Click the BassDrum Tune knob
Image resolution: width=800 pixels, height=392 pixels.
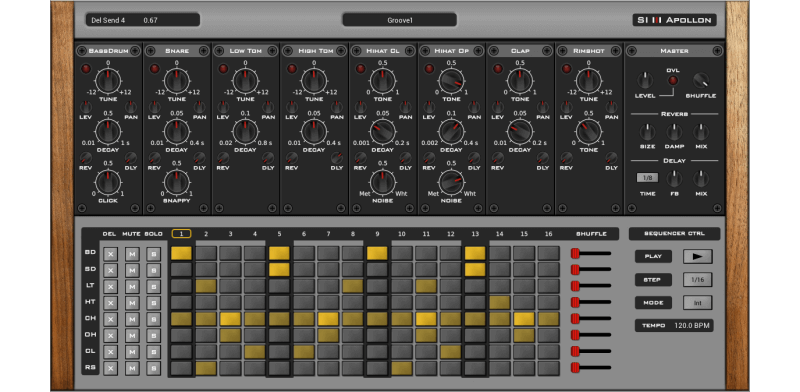108,81
